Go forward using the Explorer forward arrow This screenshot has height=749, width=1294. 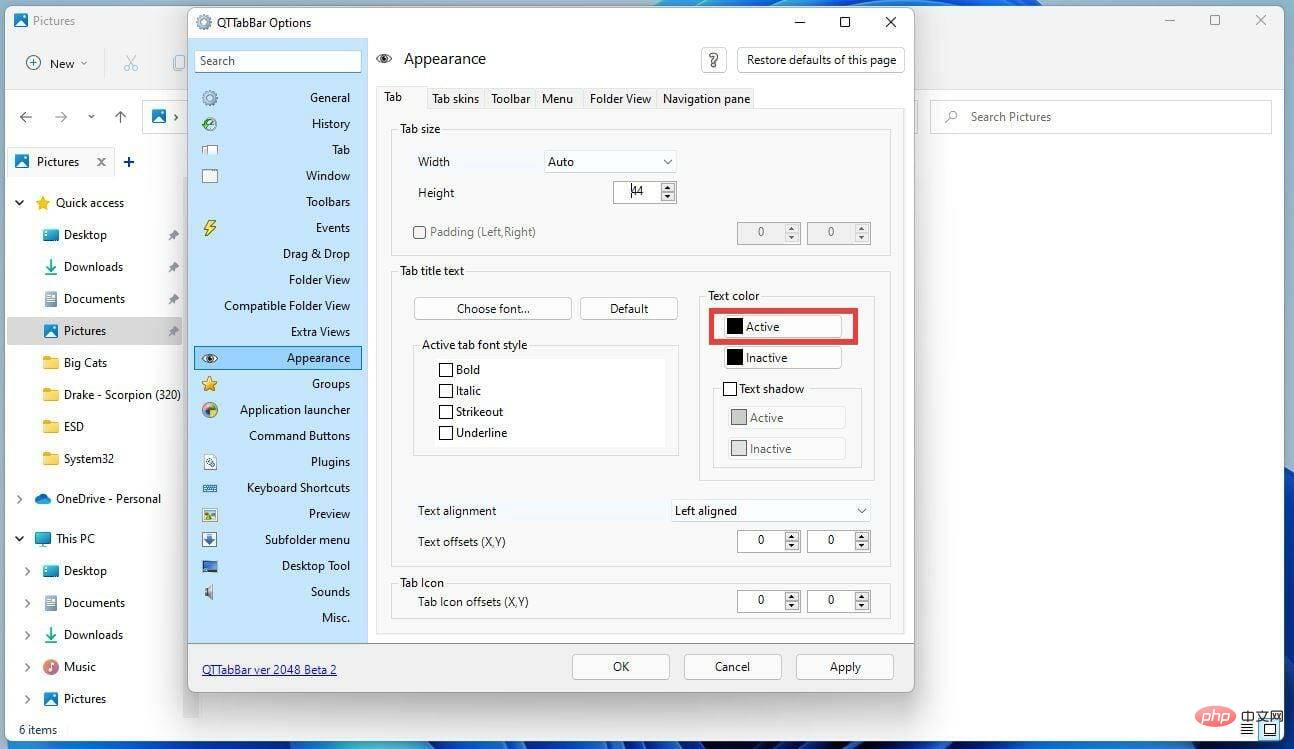click(x=61, y=117)
